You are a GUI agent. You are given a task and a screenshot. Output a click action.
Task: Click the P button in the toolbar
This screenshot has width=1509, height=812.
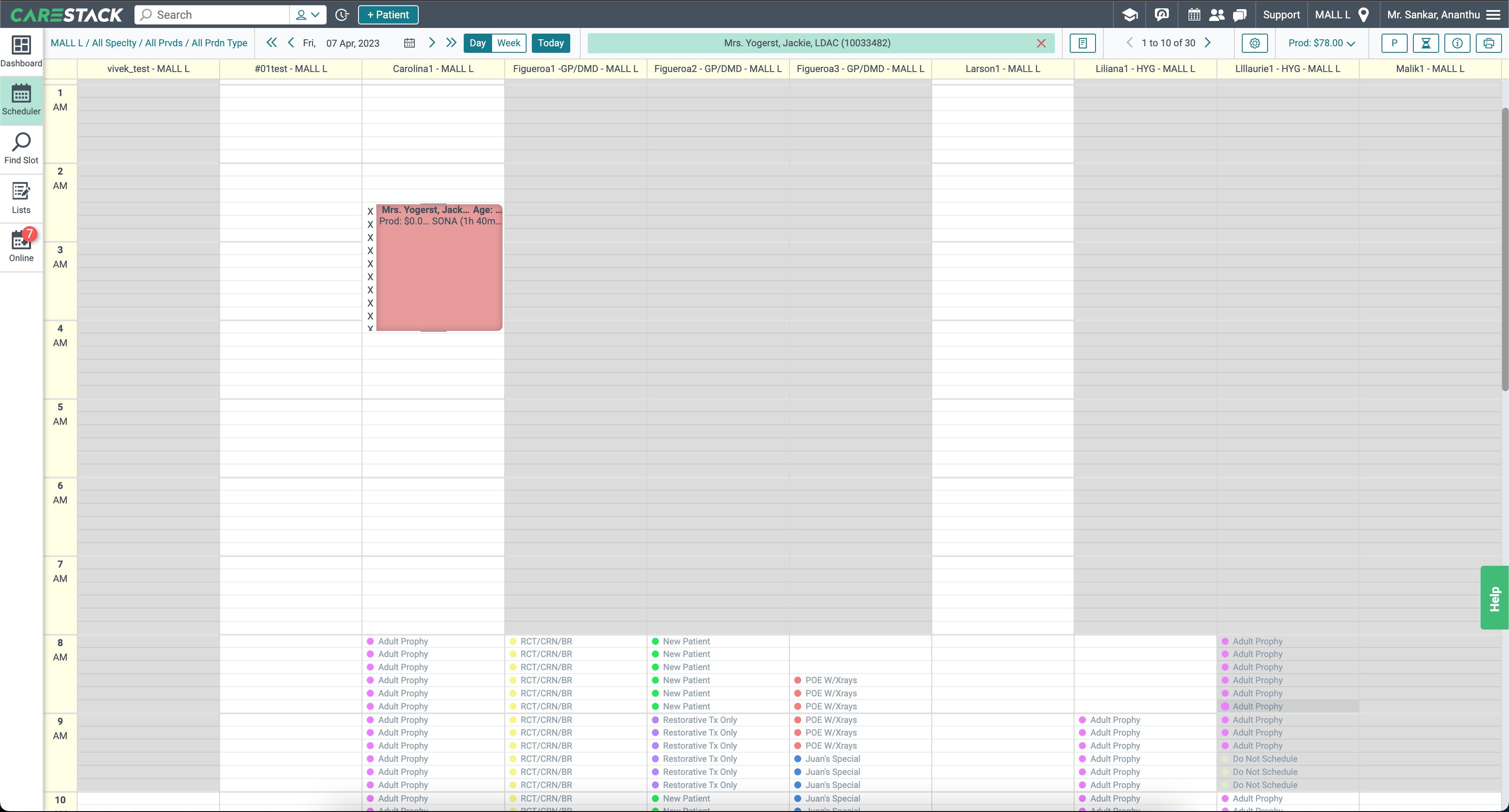click(1394, 43)
